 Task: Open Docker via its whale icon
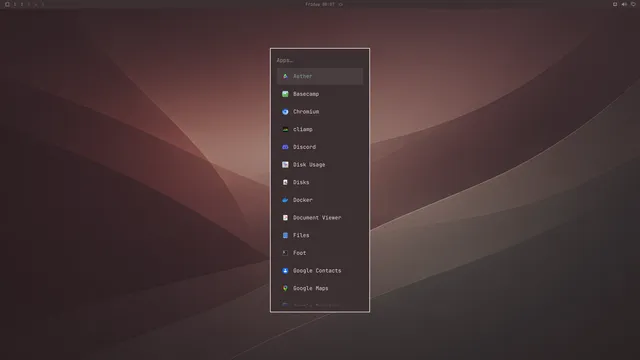[285, 200]
